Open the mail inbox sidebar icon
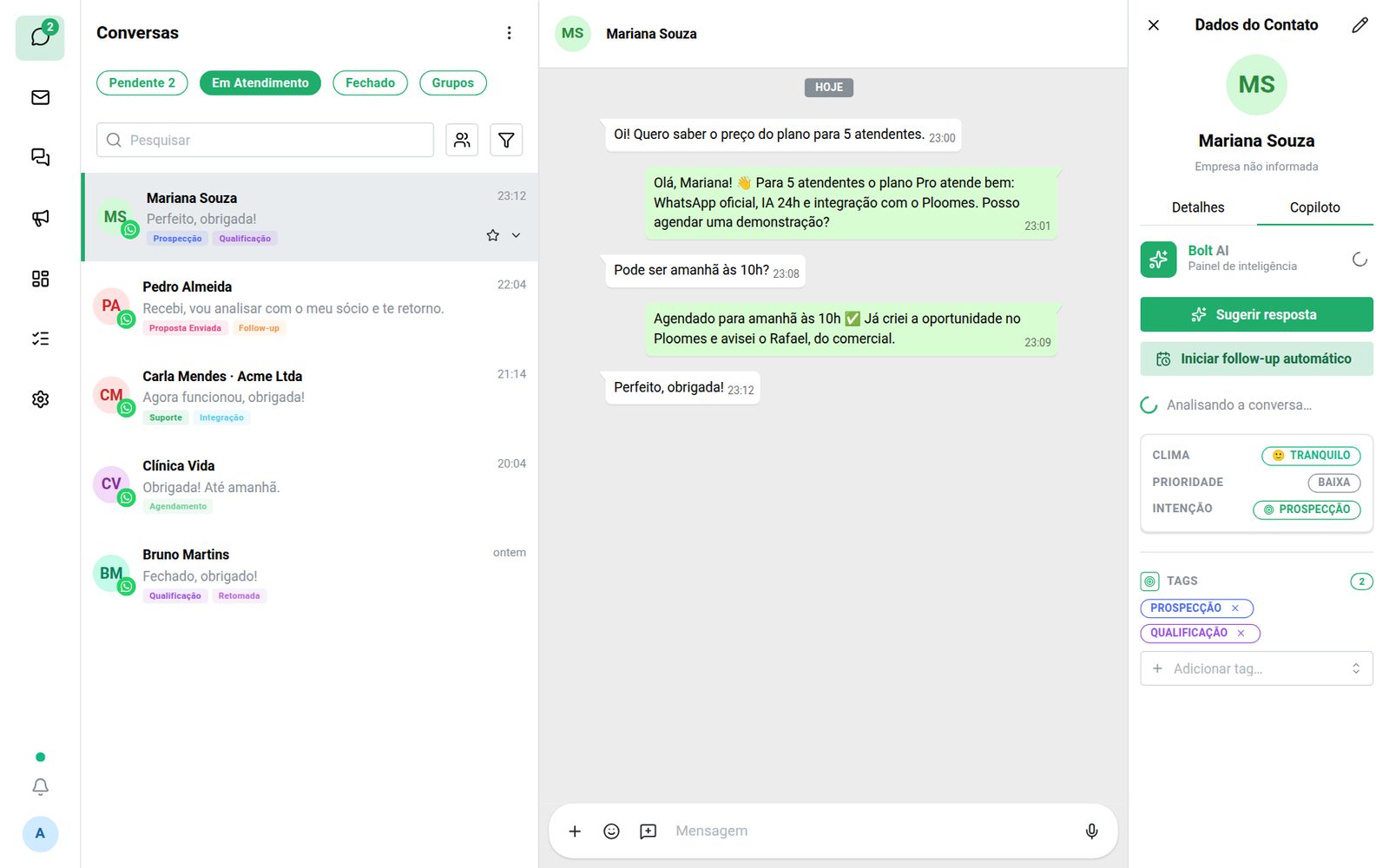The height and width of the screenshot is (868, 1389). [x=40, y=97]
